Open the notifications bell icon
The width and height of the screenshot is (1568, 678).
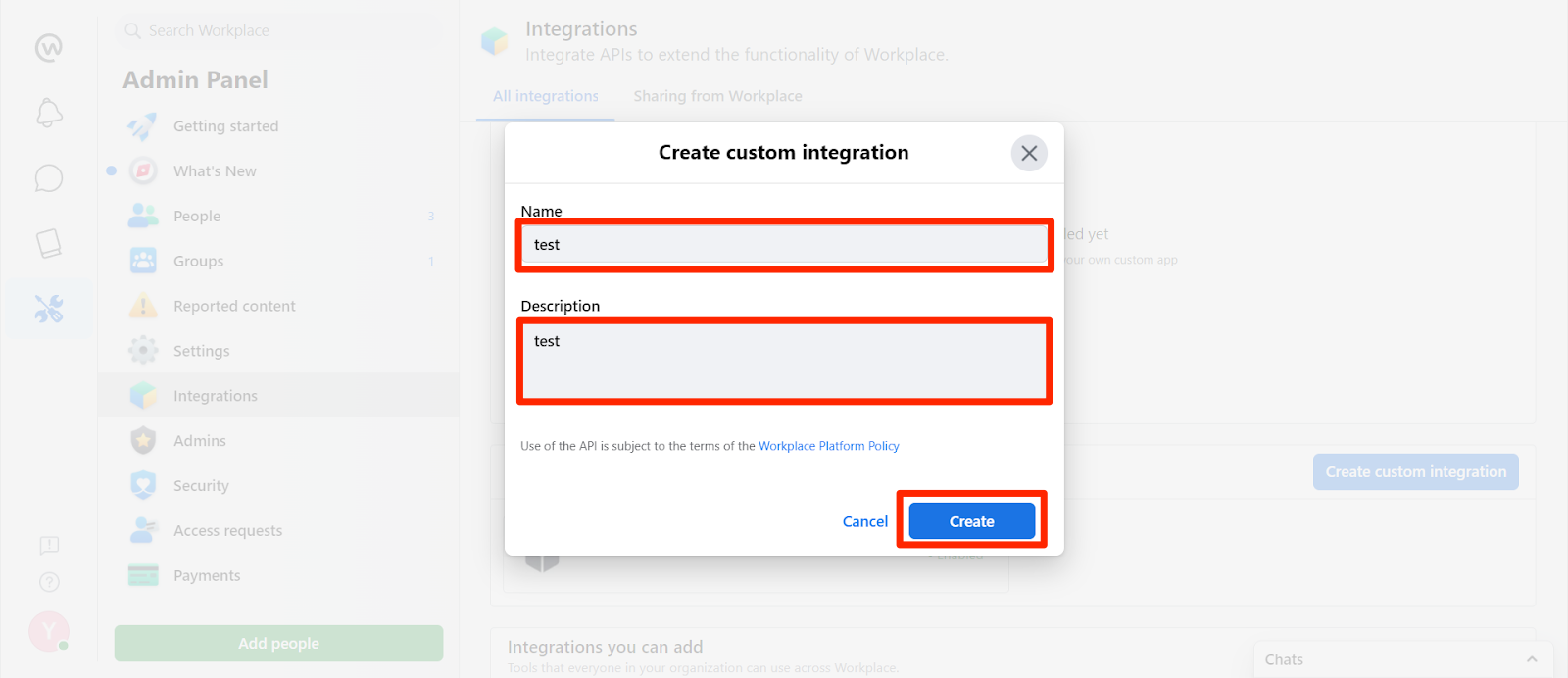(x=49, y=113)
